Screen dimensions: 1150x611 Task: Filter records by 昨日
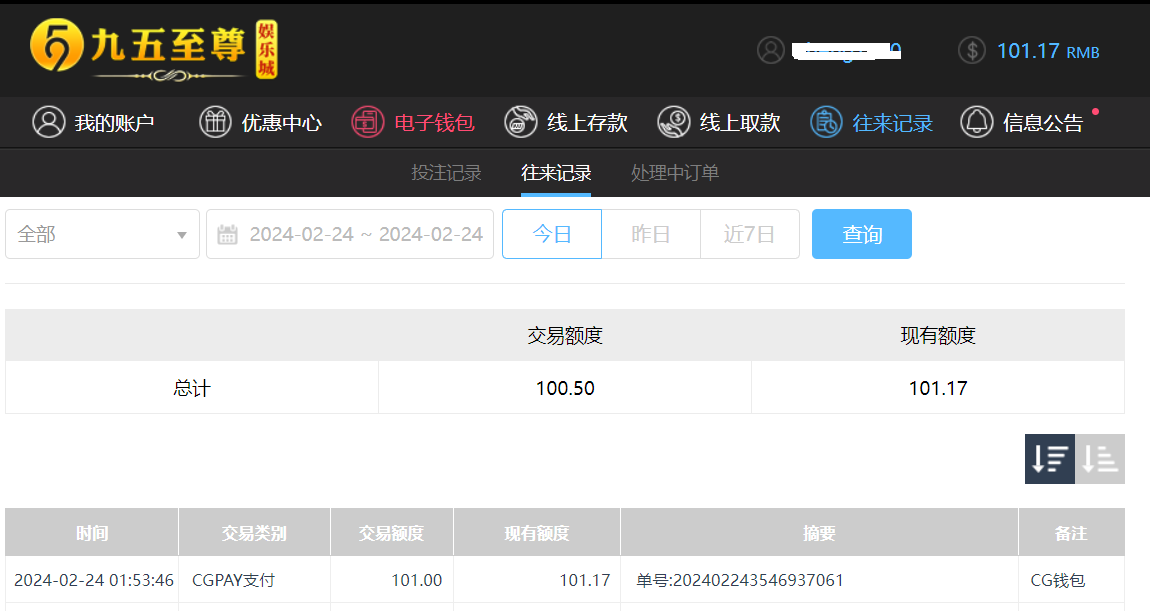pyautogui.click(x=651, y=234)
